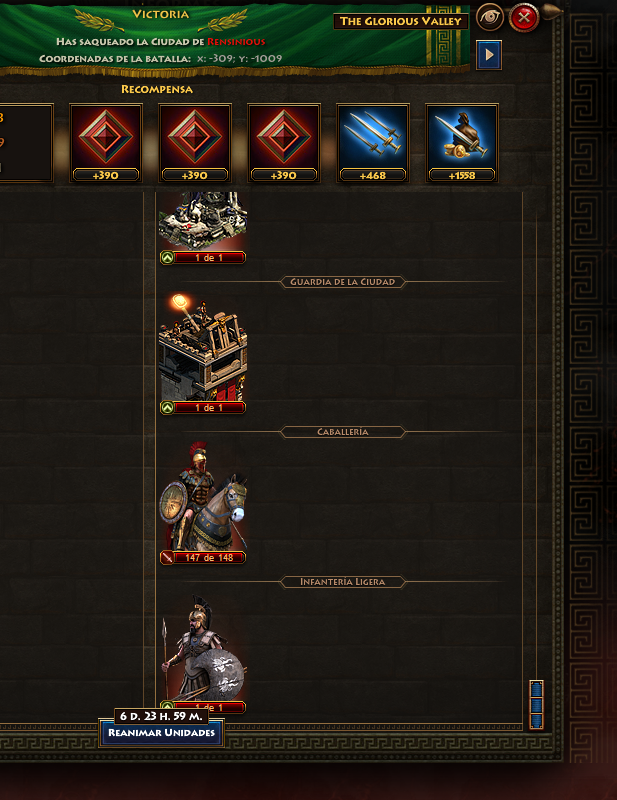Image resolution: width=617 pixels, height=800 pixels.
Task: Click sword icon on 147 de 148 bar
Action: pos(167,558)
